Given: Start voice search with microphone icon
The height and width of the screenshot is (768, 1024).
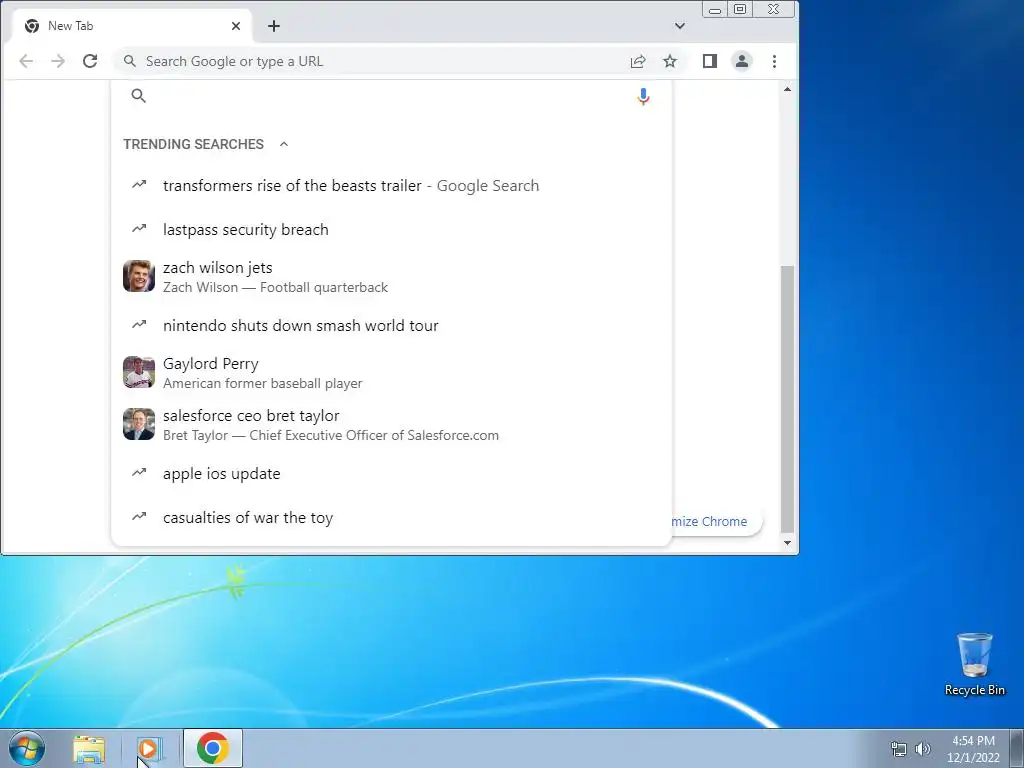Looking at the screenshot, I should point(643,97).
